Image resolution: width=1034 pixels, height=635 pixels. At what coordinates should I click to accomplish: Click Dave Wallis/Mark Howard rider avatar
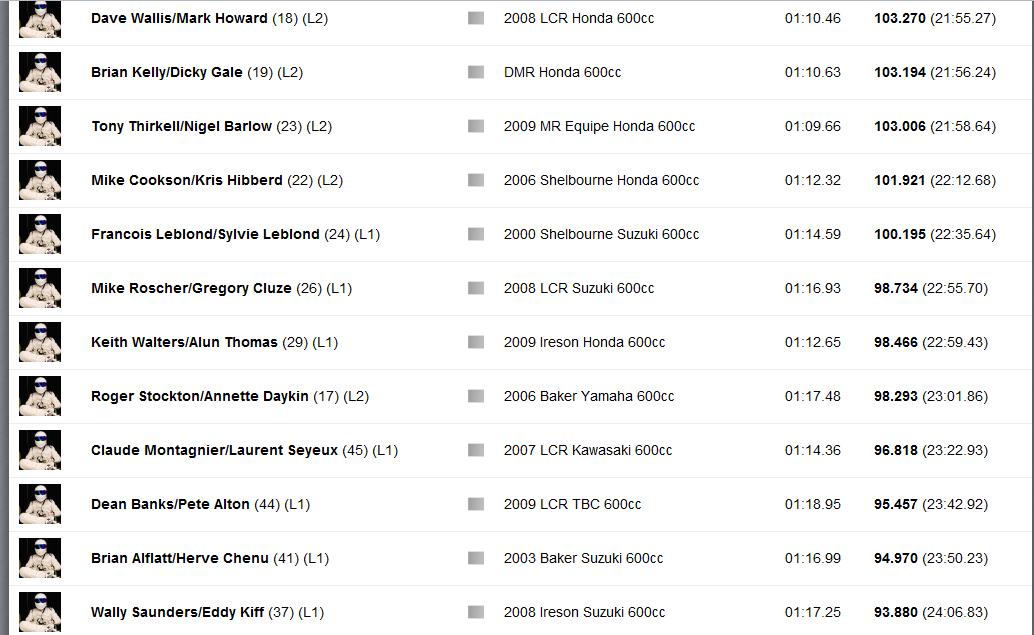[40, 19]
